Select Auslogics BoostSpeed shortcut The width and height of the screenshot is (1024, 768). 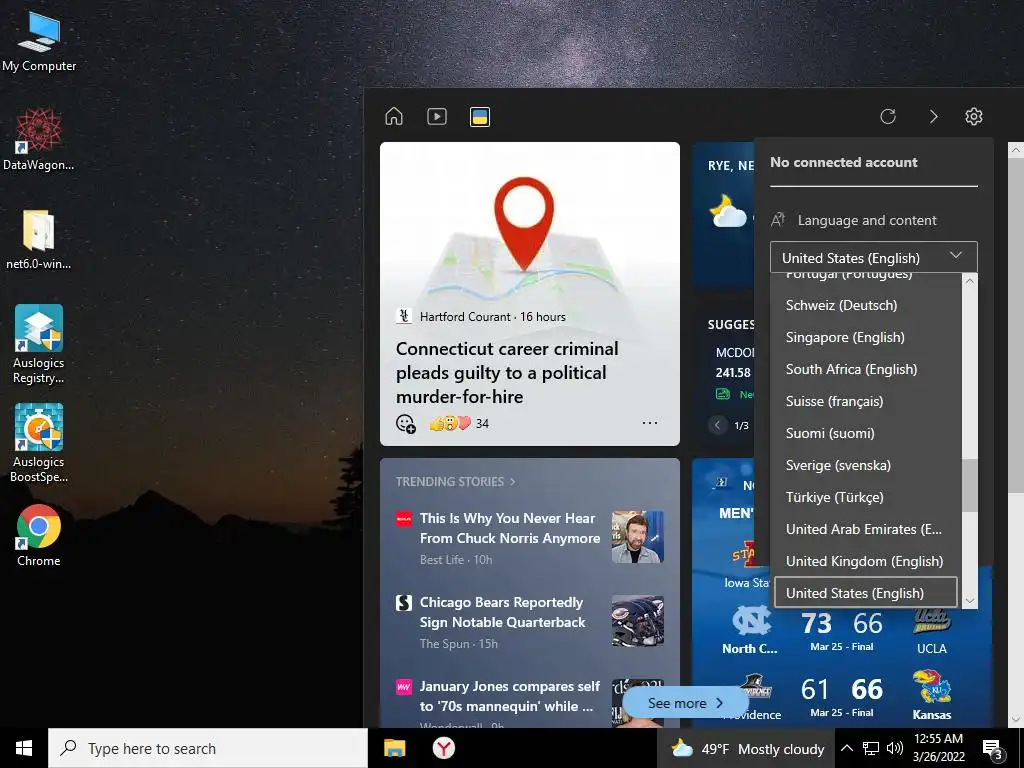(x=39, y=443)
